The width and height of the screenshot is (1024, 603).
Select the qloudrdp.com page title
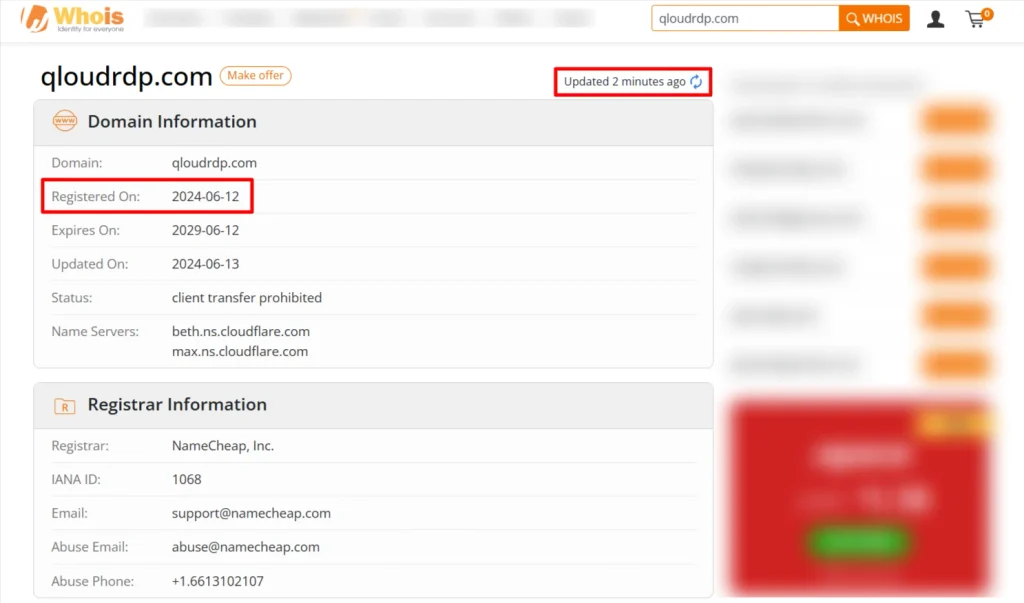[x=127, y=77]
